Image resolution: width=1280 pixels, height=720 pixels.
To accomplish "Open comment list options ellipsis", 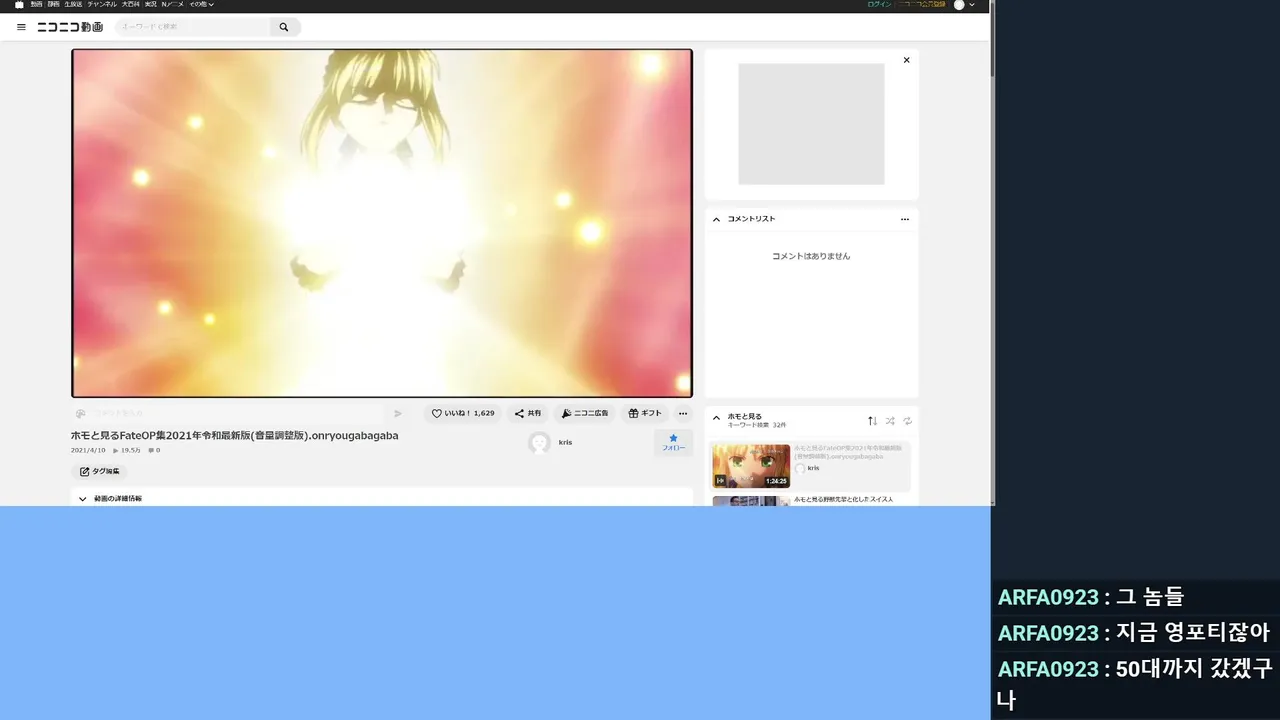I will pyautogui.click(x=905, y=219).
